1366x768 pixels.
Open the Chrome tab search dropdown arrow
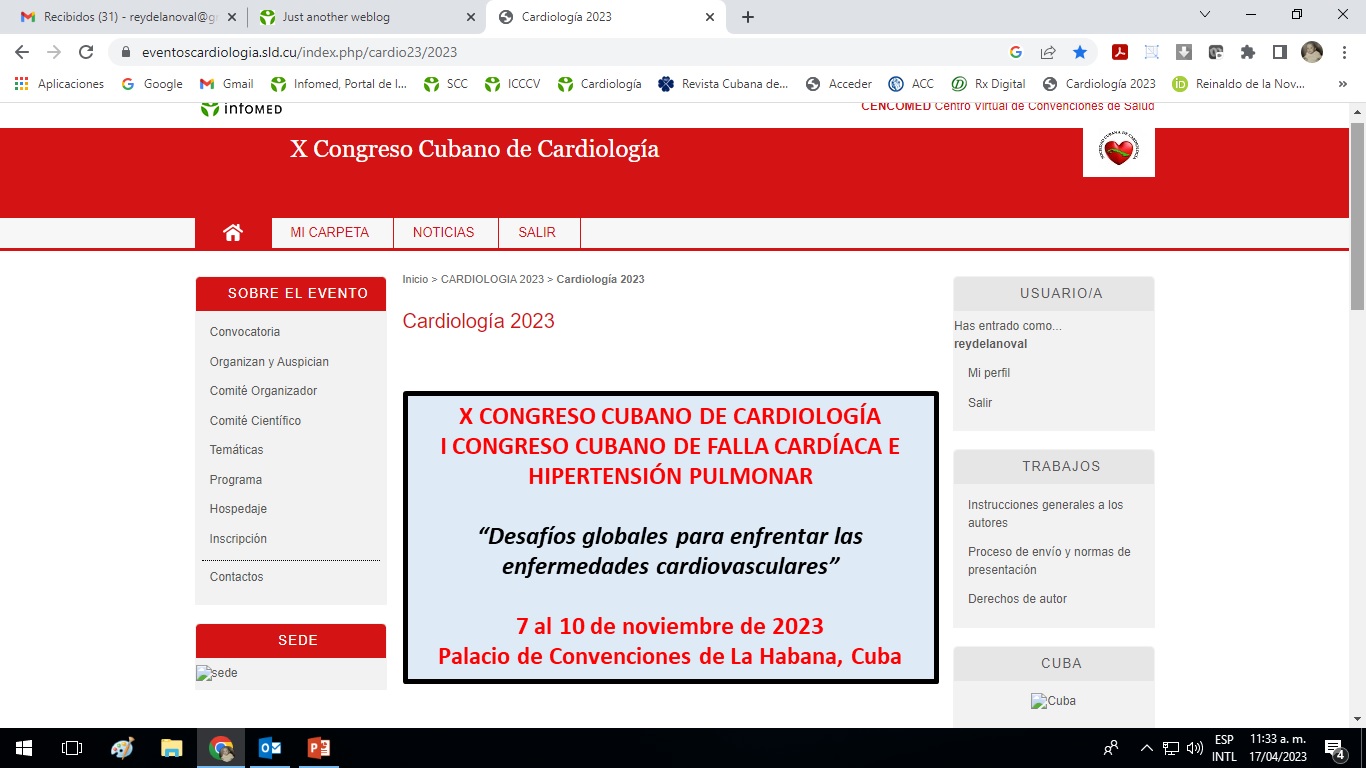pyautogui.click(x=1205, y=15)
